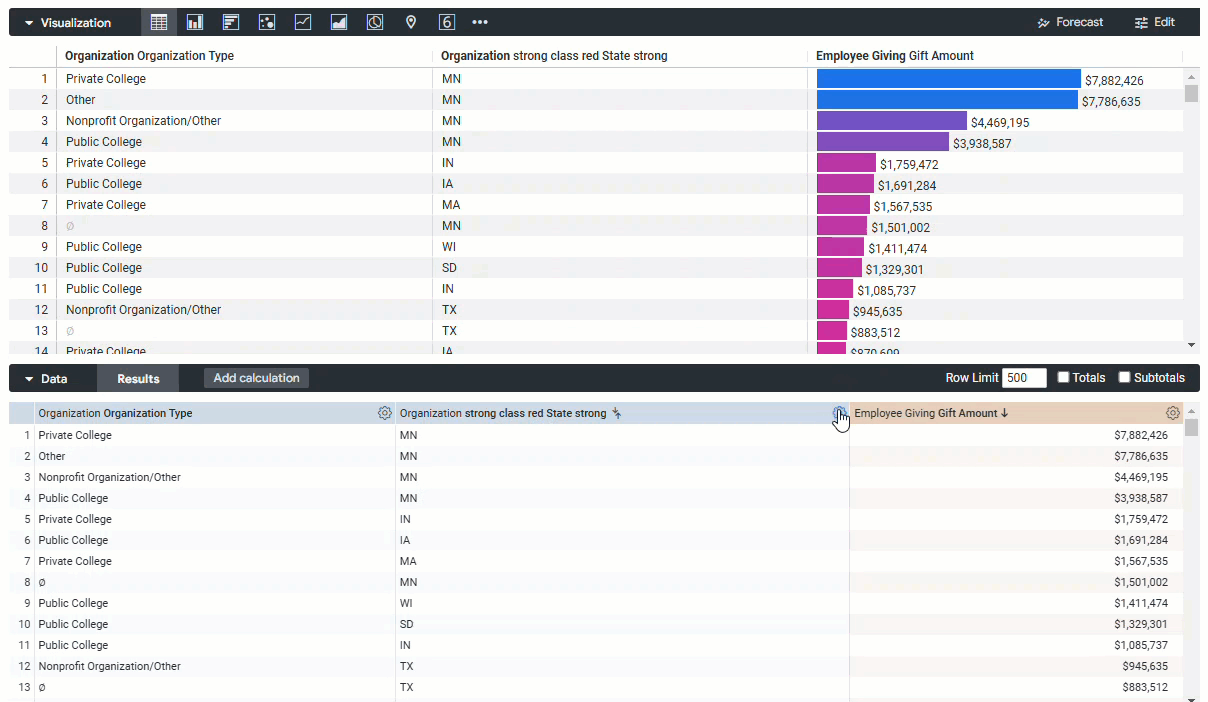1208x702 pixels.
Task: Click State column header in visualization table
Action: [x=554, y=56]
